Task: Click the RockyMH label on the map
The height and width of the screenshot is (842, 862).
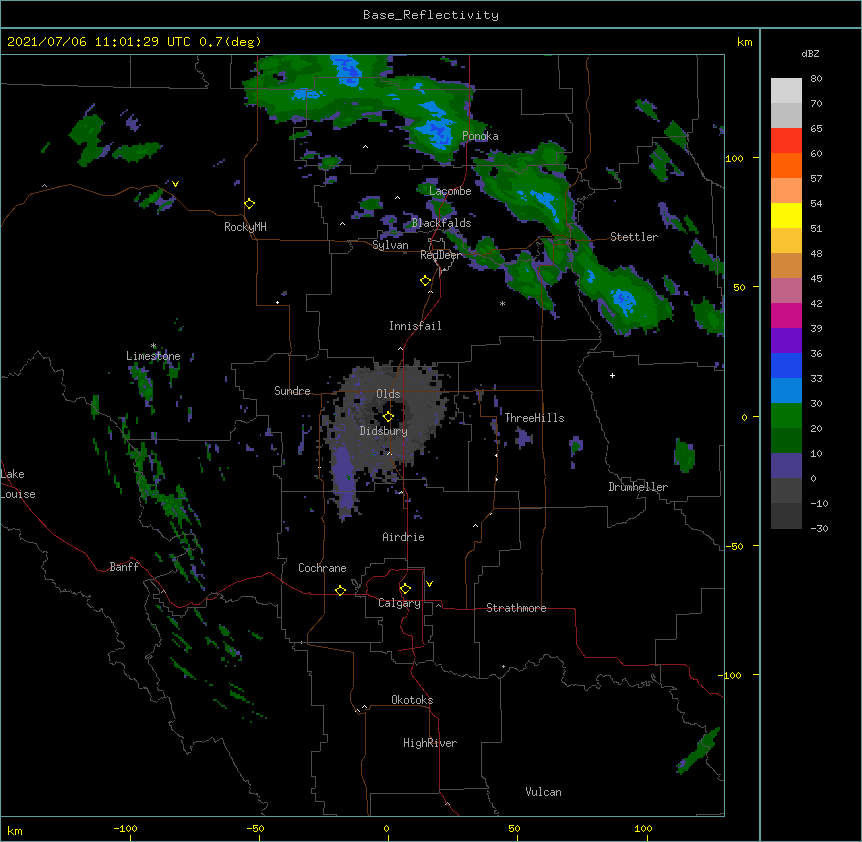Action: point(245,227)
